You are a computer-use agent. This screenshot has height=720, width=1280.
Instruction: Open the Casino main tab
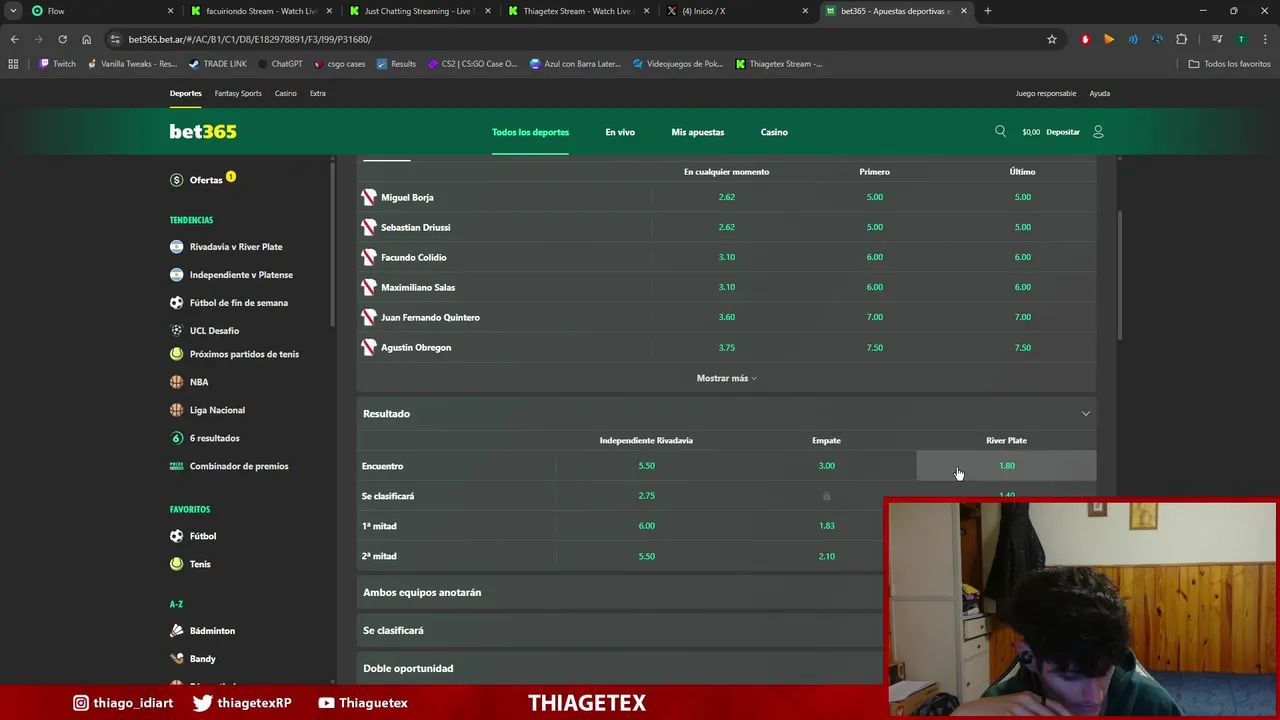(774, 132)
